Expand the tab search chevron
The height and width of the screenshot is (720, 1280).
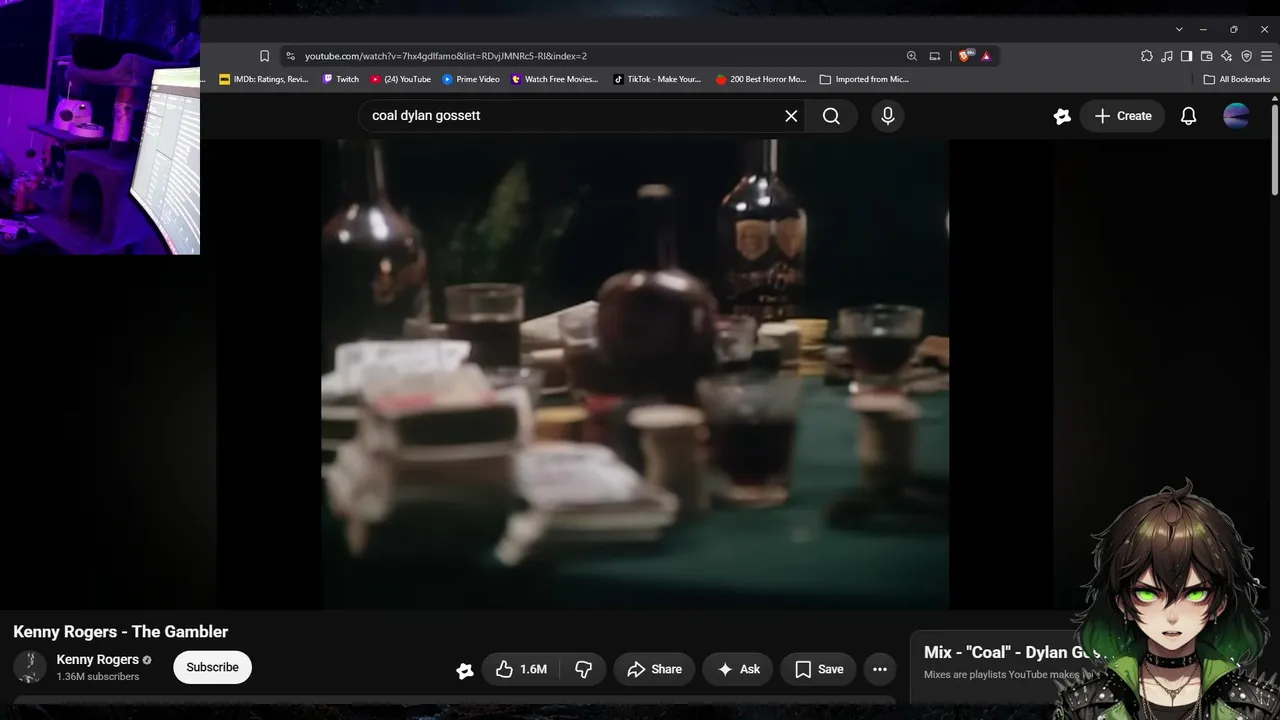(1179, 29)
